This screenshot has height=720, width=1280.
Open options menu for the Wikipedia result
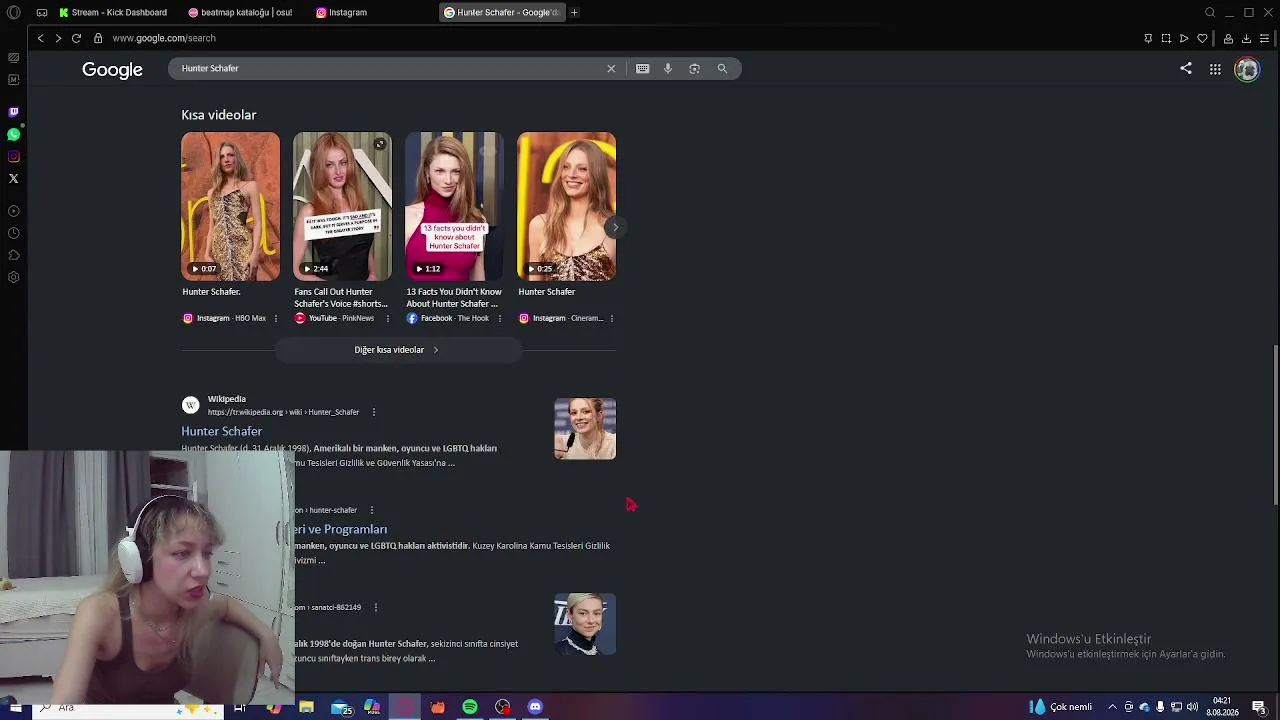tap(373, 412)
